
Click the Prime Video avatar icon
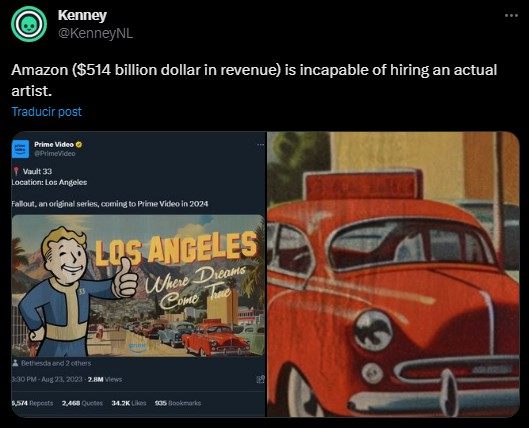coord(21,149)
